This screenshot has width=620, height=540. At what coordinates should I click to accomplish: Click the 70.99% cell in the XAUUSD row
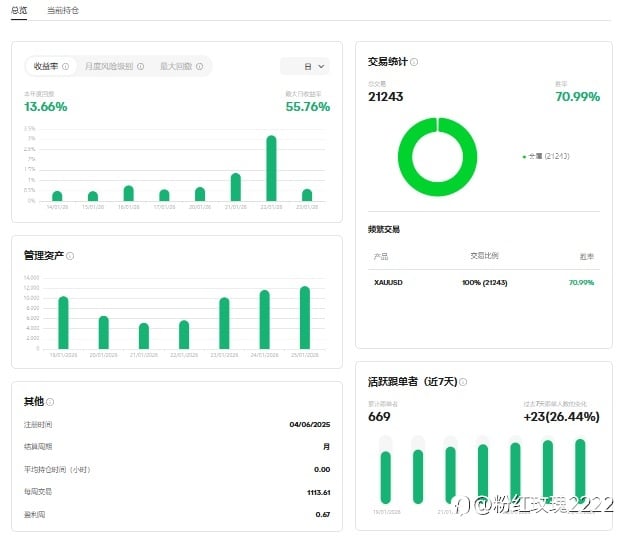click(x=581, y=283)
